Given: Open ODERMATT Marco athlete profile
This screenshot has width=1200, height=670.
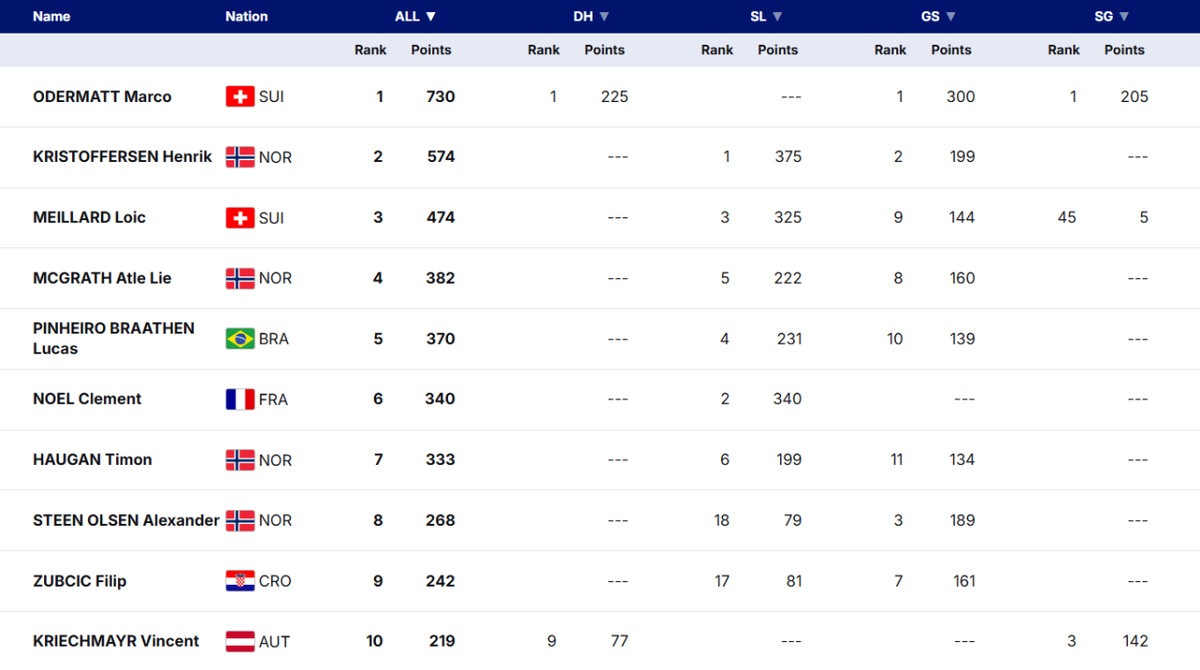Looking at the screenshot, I should (102, 97).
